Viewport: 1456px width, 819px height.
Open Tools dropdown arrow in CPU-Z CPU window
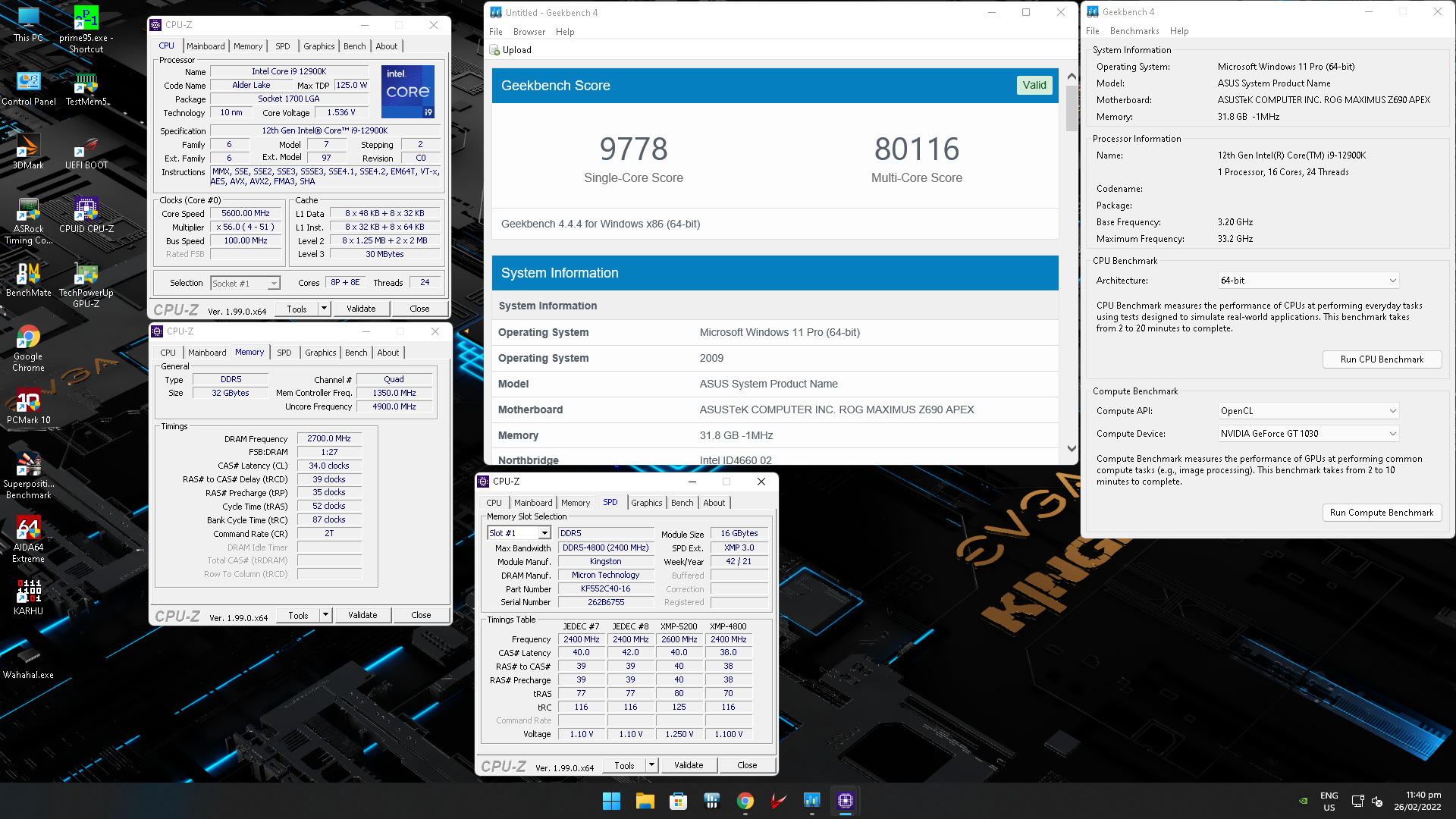click(x=325, y=309)
